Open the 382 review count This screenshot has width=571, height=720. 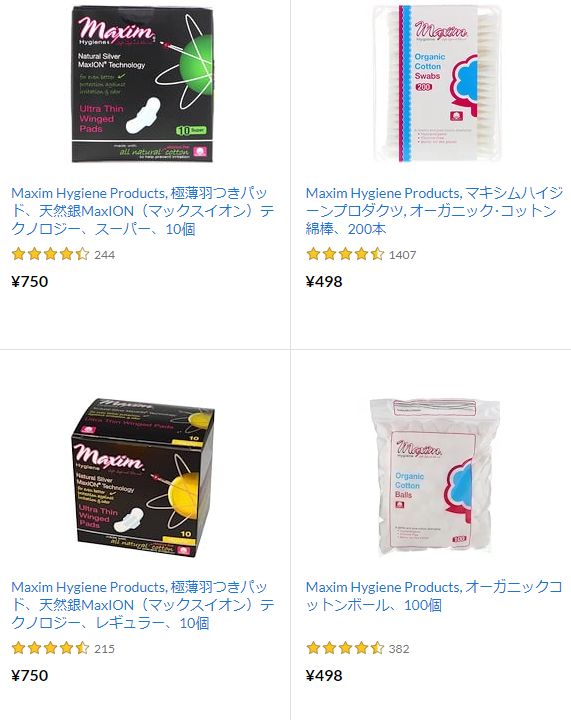(x=399, y=649)
